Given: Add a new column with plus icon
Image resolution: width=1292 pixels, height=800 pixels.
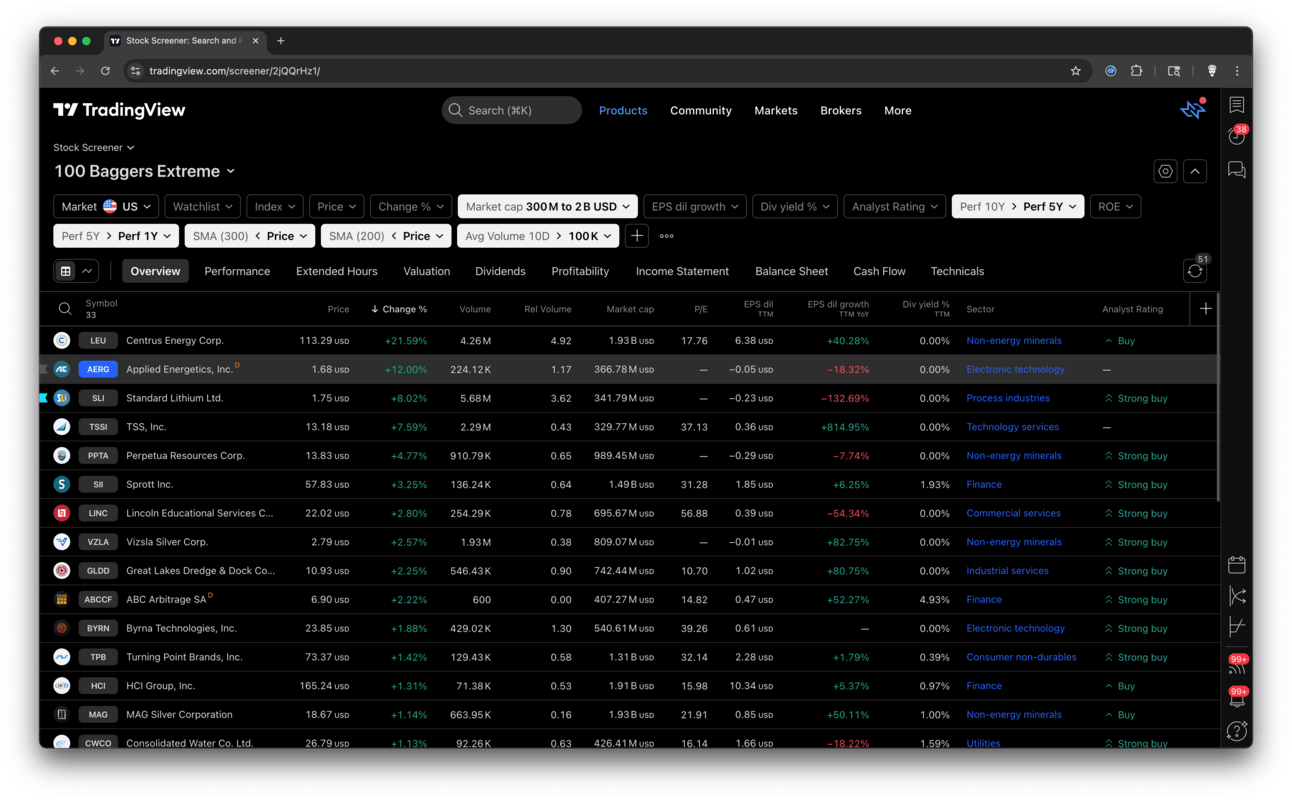Looking at the screenshot, I should tap(1205, 309).
